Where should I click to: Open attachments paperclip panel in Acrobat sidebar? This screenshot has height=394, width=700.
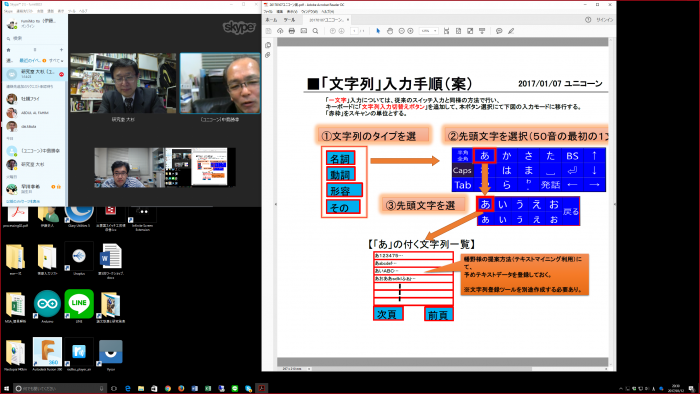[x=268, y=55]
